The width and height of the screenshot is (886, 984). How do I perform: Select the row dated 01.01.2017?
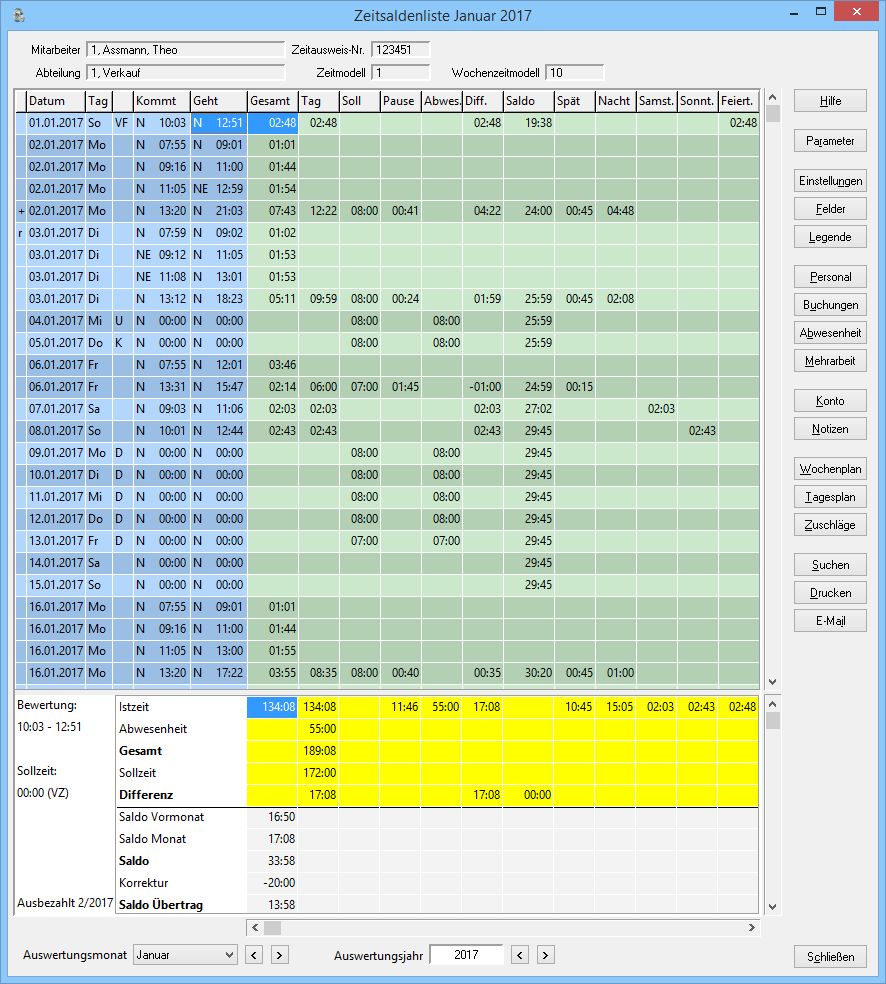388,123
